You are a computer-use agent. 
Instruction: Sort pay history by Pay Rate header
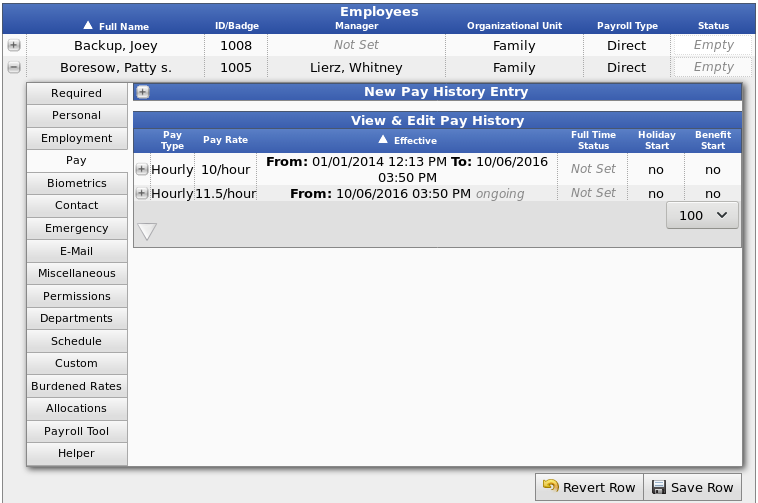pyautogui.click(x=225, y=140)
